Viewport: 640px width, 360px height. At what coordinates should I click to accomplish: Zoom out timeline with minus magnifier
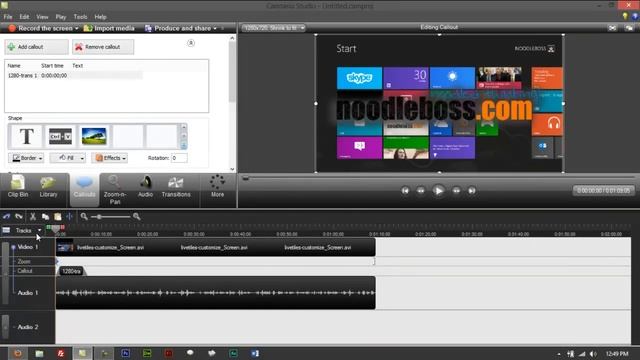pyautogui.click(x=84, y=216)
